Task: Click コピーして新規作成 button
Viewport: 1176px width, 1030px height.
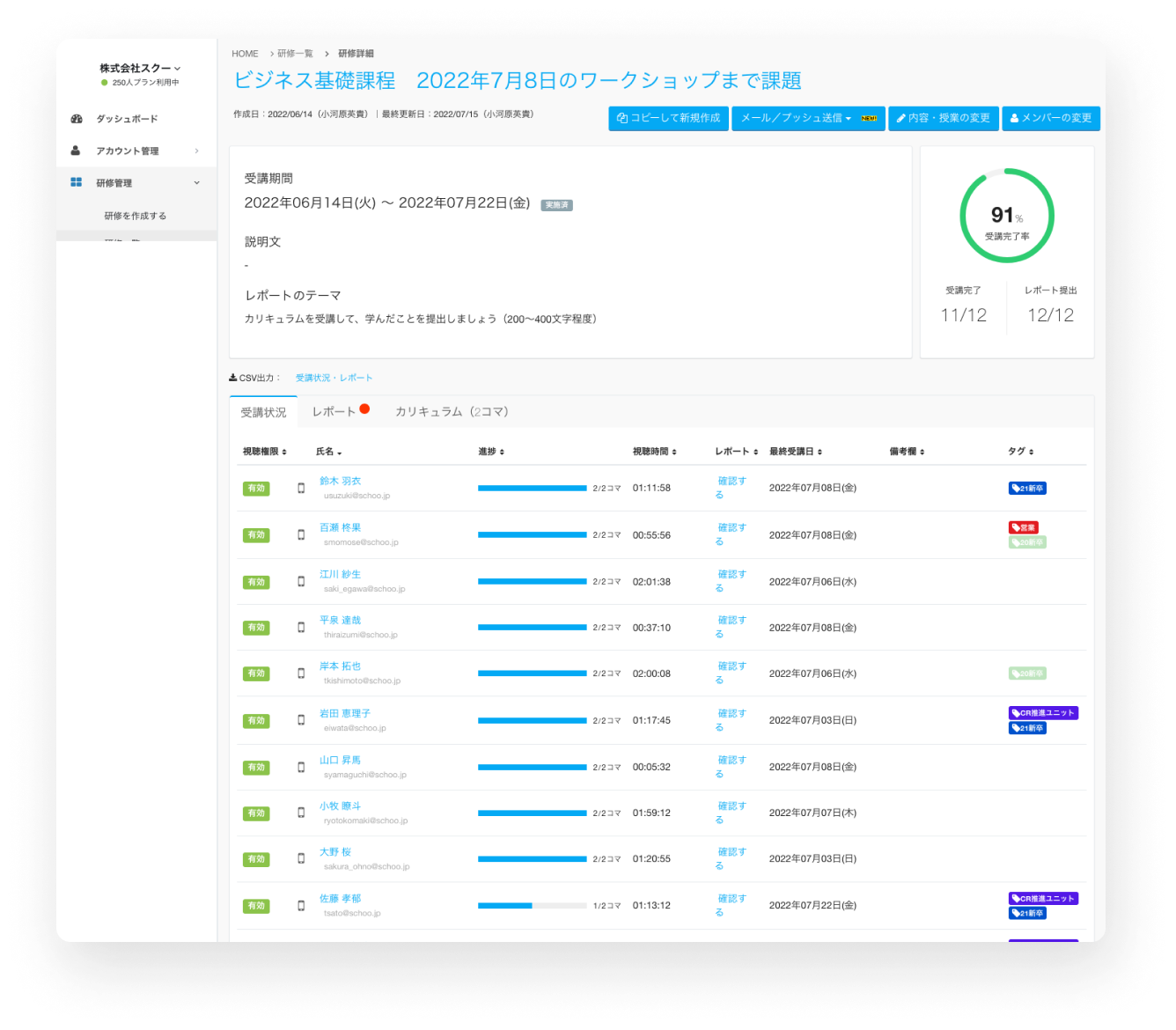Action: coord(668,118)
